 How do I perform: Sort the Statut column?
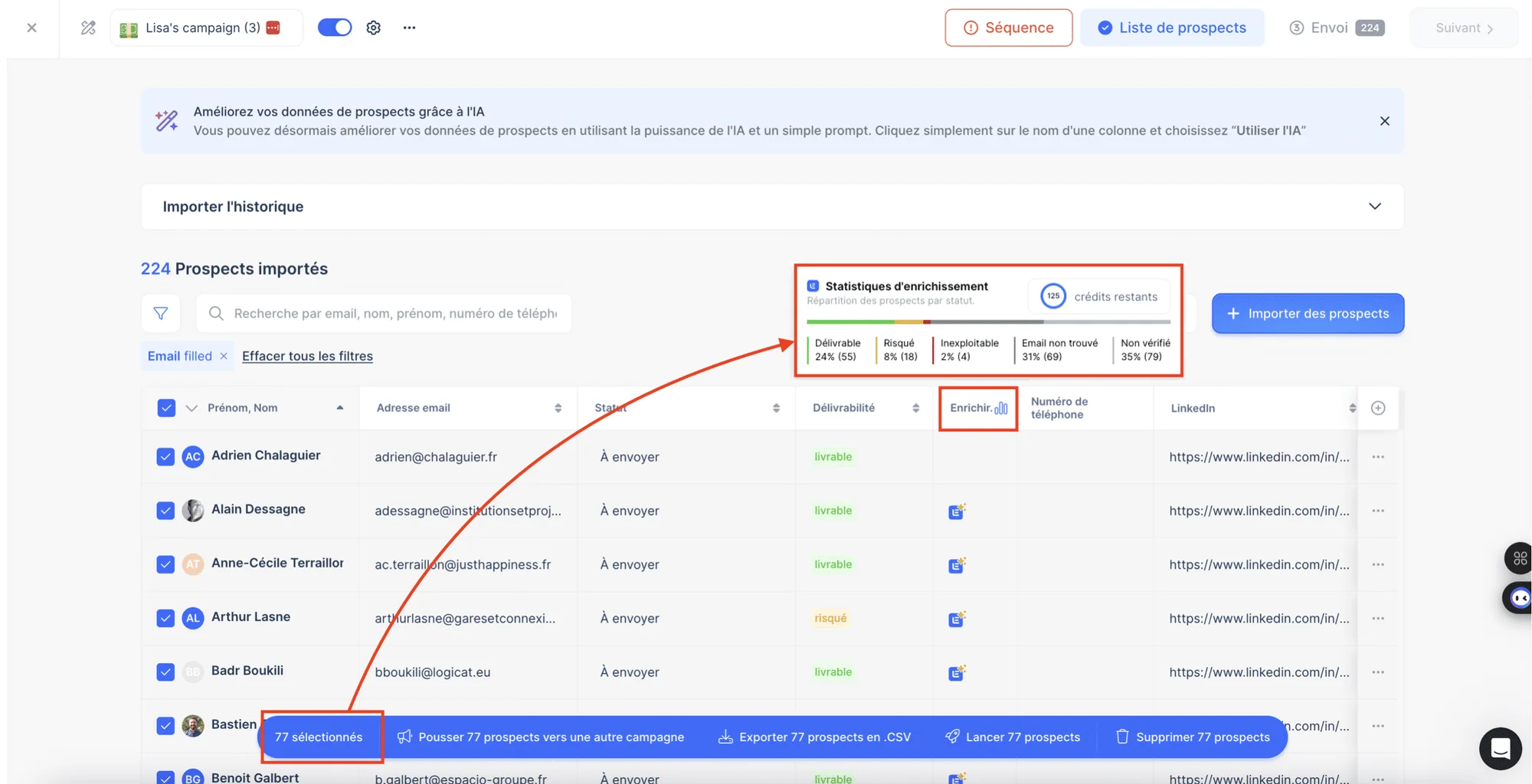(x=776, y=408)
